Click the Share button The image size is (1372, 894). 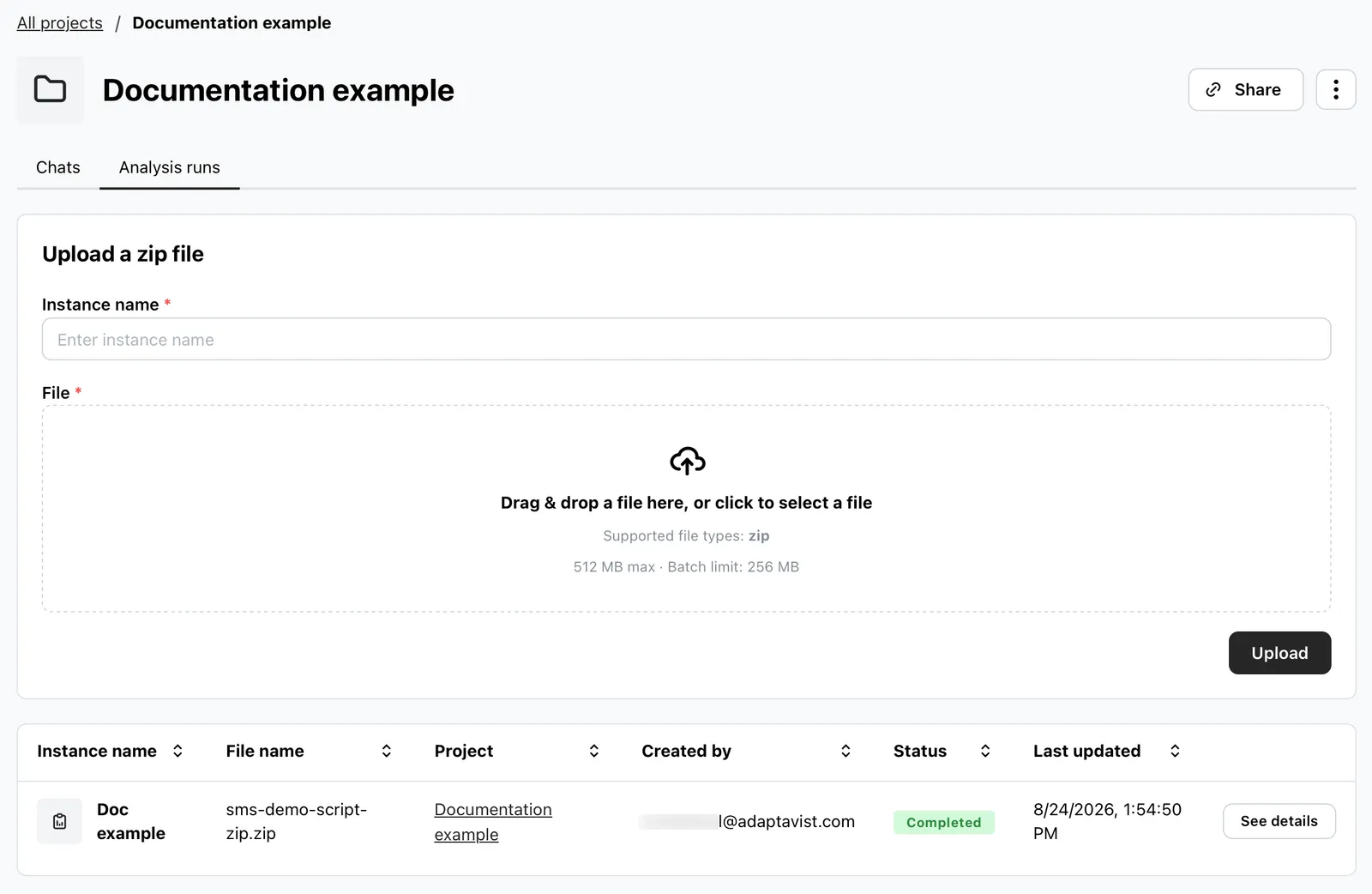(x=1245, y=89)
